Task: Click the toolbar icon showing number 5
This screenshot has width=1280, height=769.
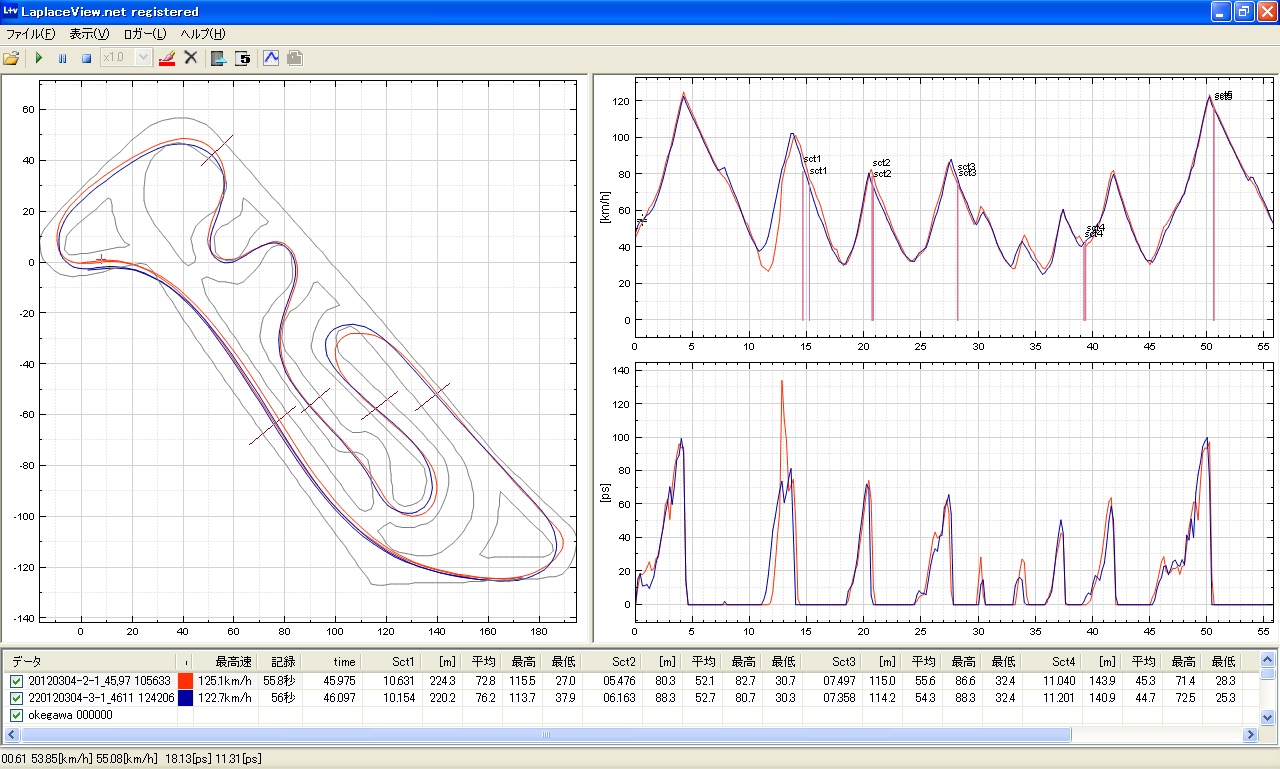Action: point(243,58)
